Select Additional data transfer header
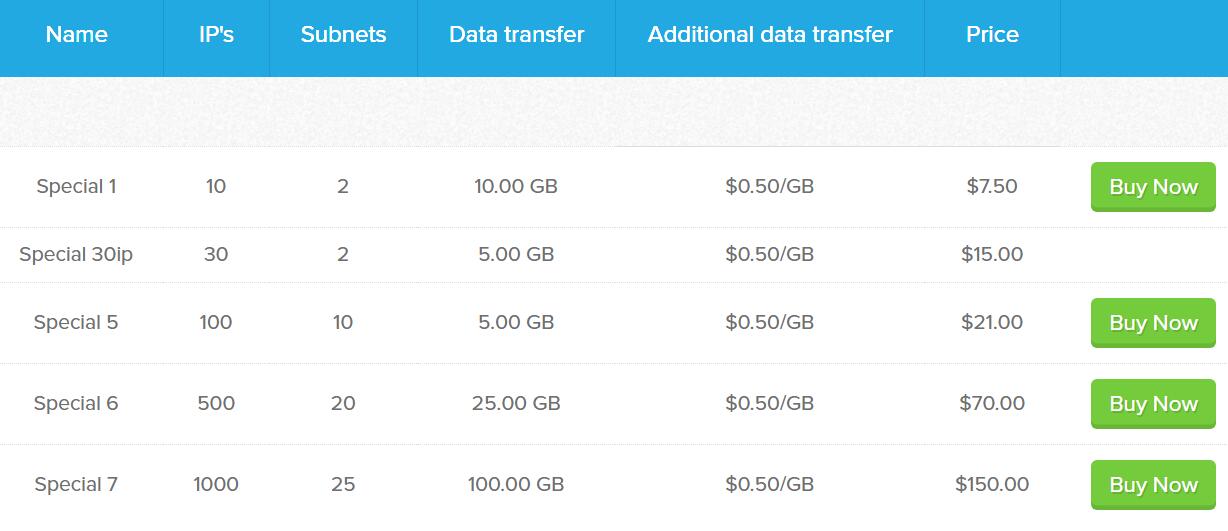The width and height of the screenshot is (1228, 531). click(x=770, y=34)
